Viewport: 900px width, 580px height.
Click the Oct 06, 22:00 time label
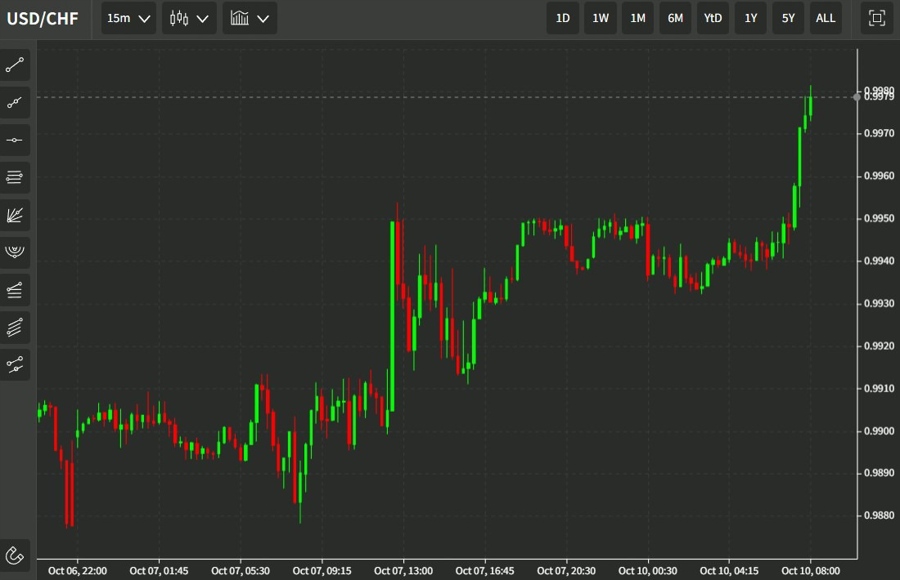(77, 571)
